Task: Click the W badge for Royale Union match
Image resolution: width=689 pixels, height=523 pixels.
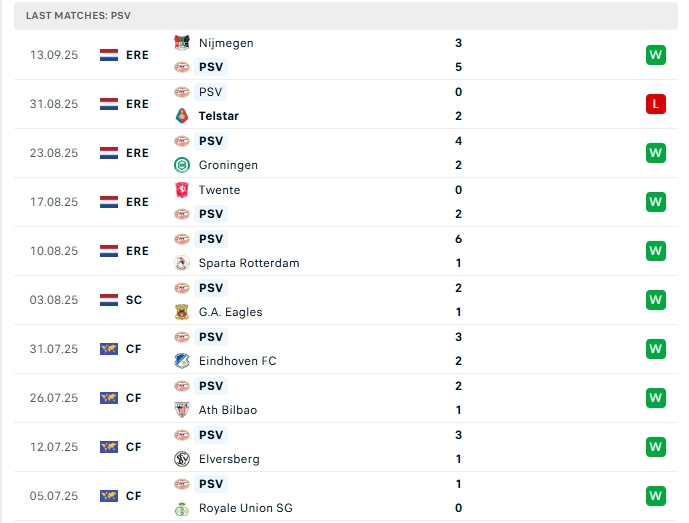Action: 656,496
